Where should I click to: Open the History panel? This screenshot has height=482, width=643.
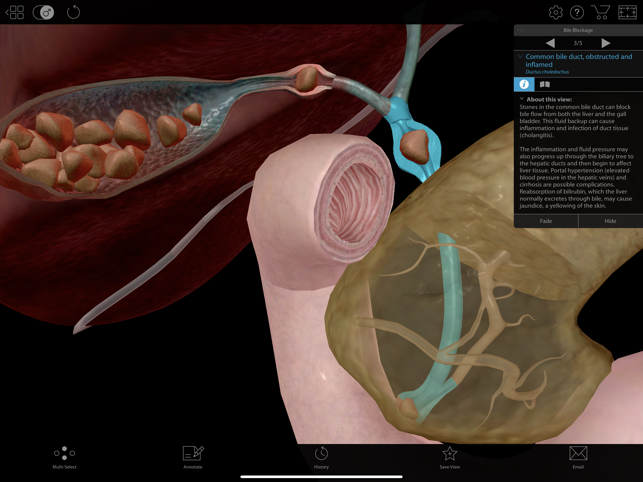tap(321, 456)
